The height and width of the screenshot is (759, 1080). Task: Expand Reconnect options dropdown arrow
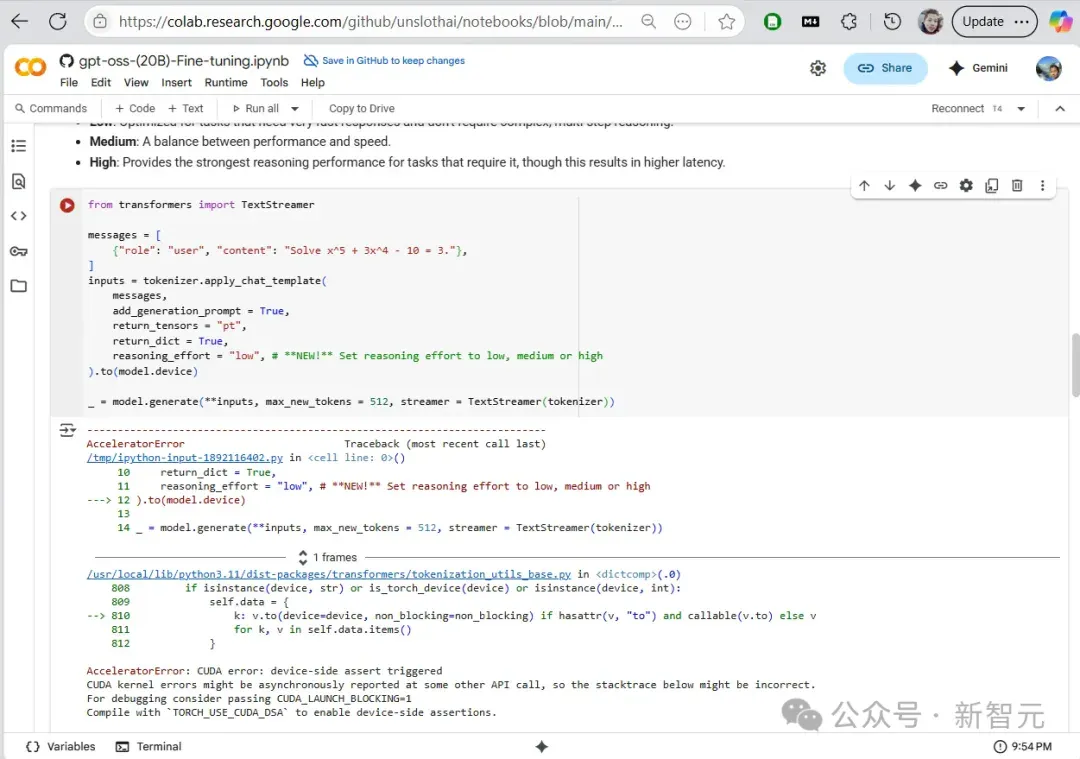point(1021,108)
